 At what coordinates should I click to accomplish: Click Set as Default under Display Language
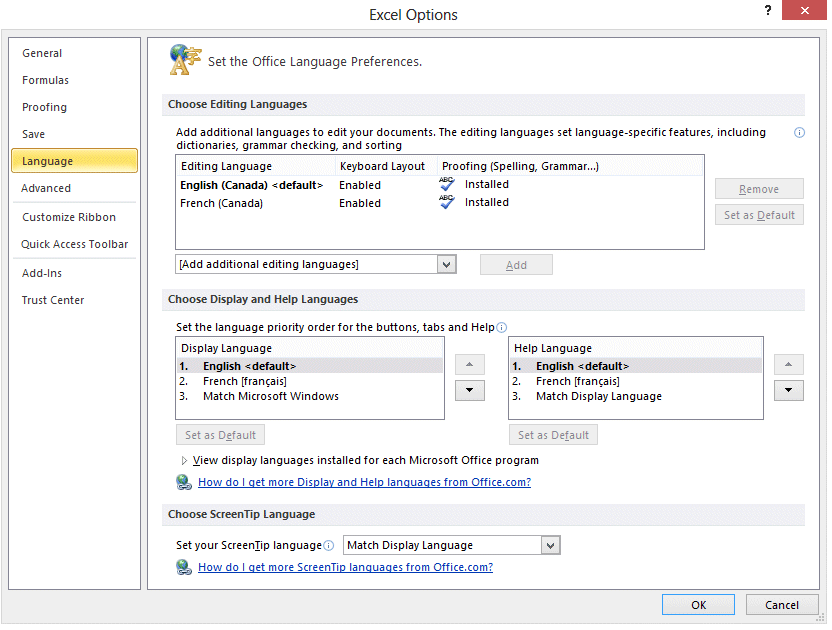tap(220, 434)
